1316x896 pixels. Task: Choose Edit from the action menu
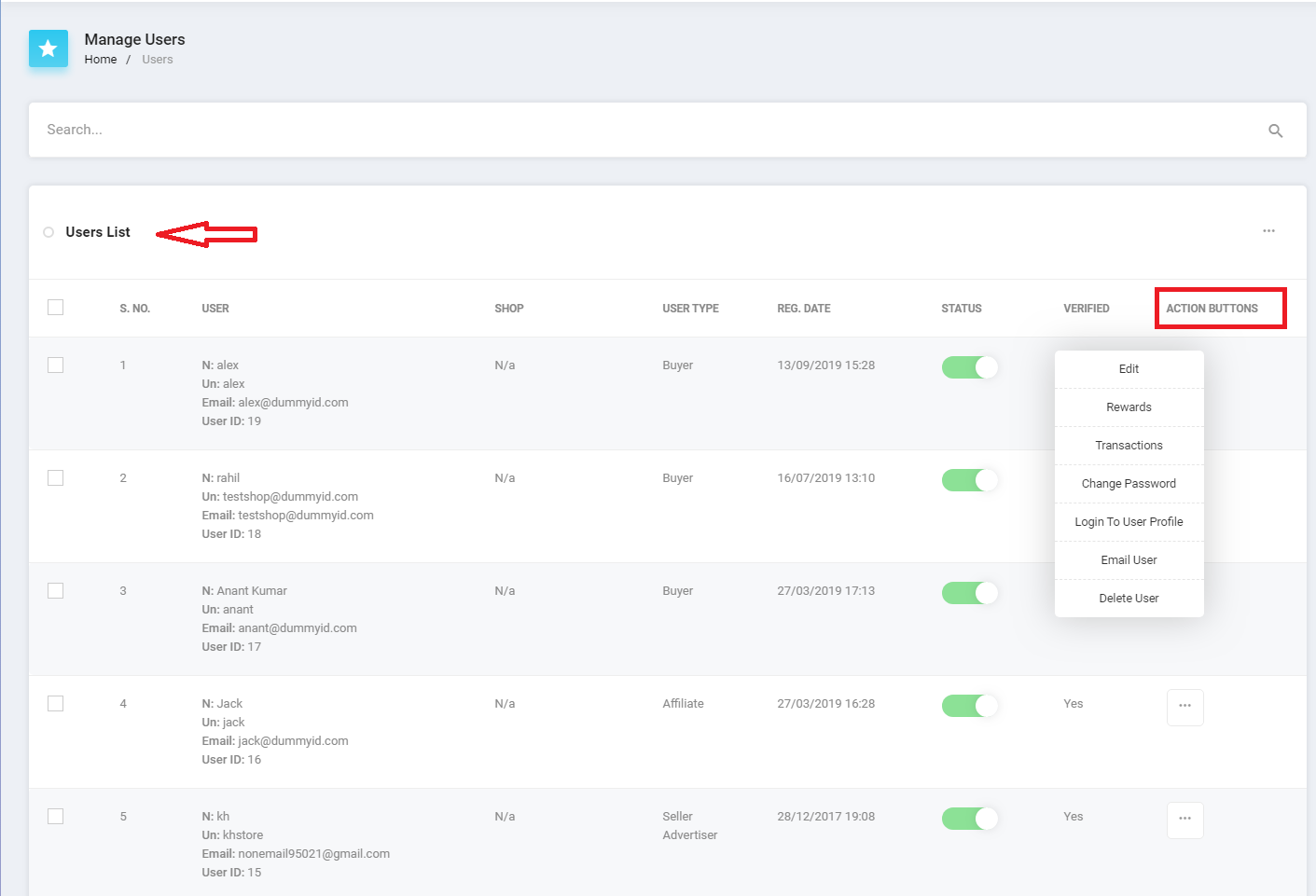[x=1129, y=369]
